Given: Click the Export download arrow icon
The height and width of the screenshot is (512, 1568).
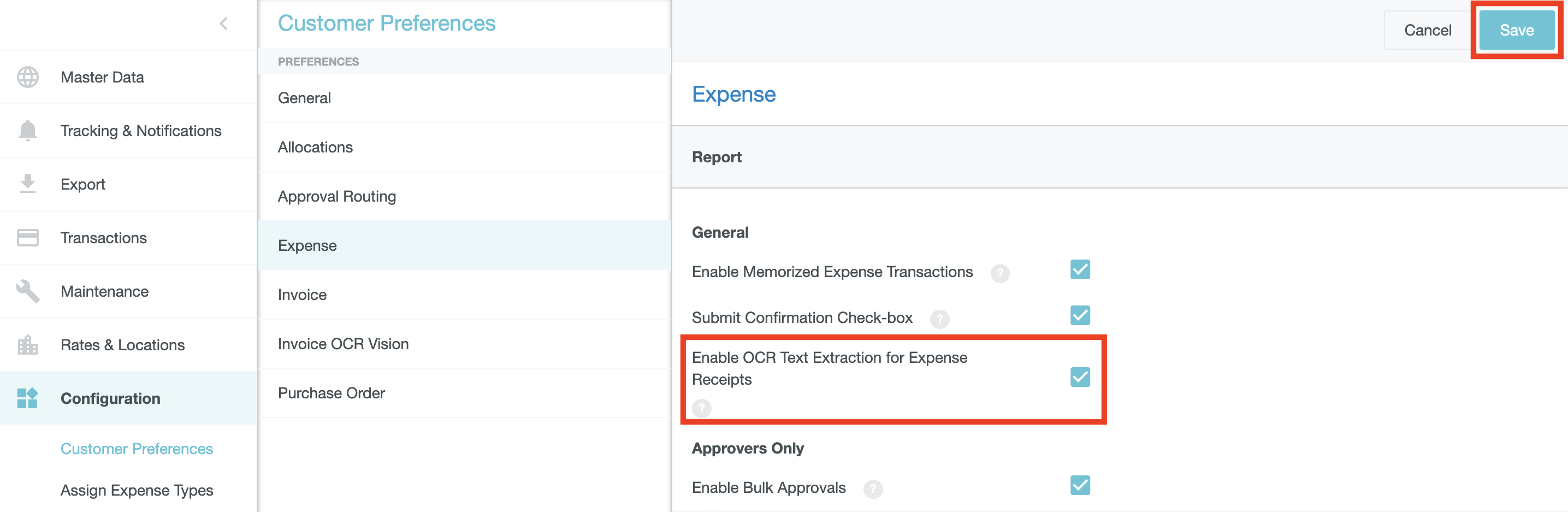Looking at the screenshot, I should [27, 184].
